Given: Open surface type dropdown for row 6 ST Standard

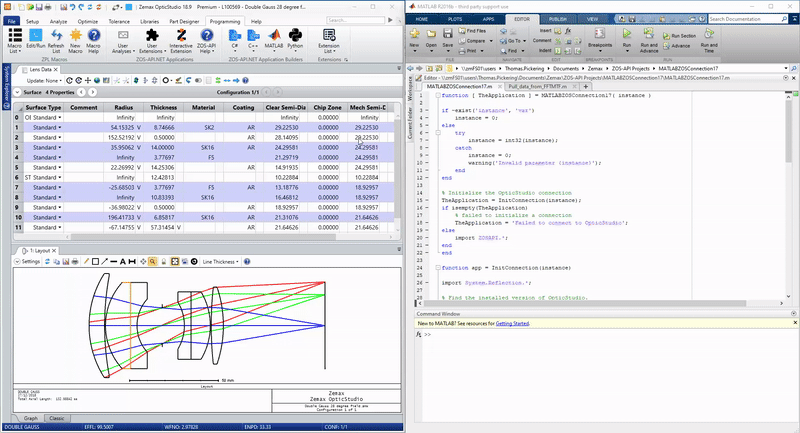Looking at the screenshot, I should (60, 177).
